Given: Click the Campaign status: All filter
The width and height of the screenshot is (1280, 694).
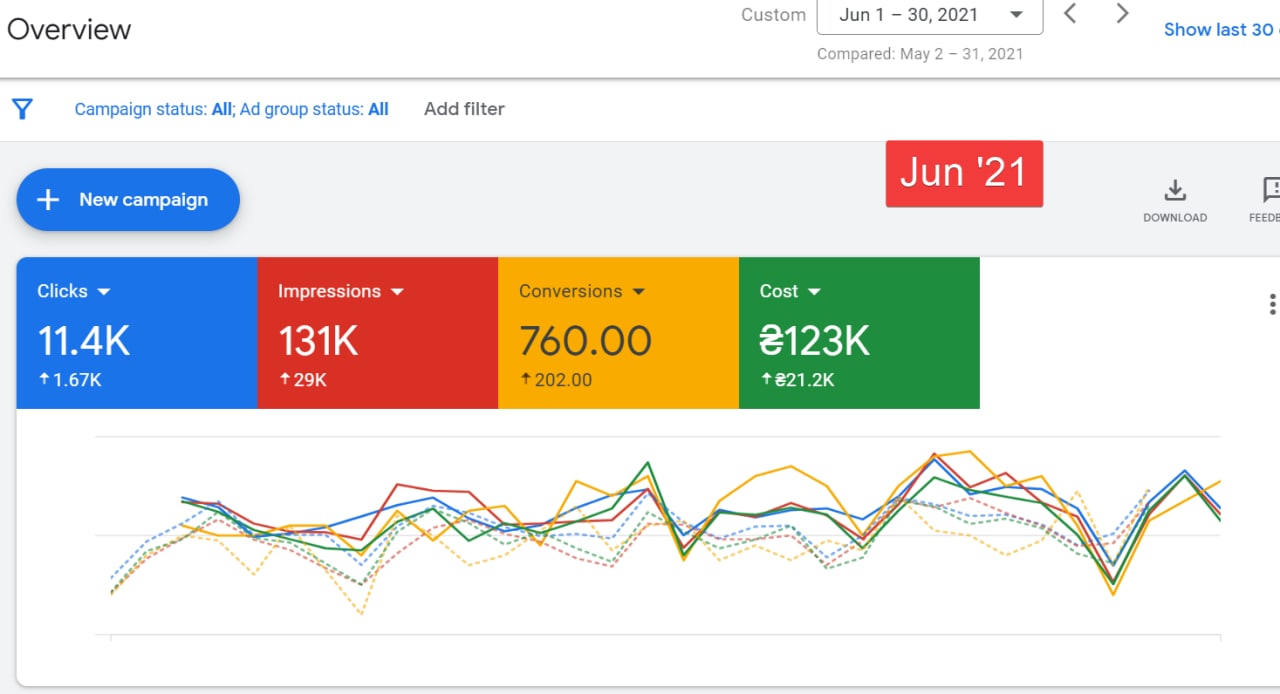Looking at the screenshot, I should [147, 109].
